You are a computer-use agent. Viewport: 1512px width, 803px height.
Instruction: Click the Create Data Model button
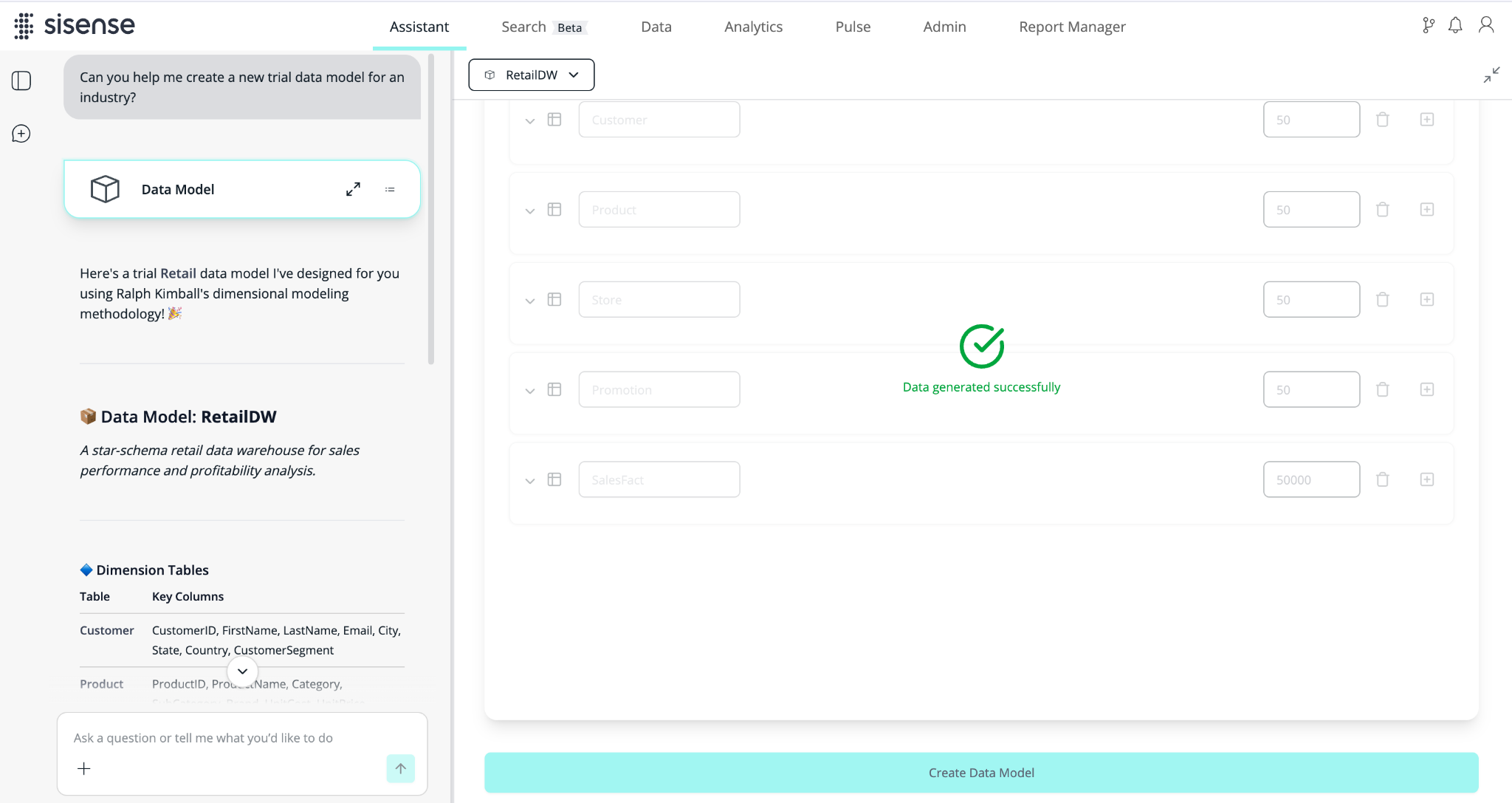point(981,773)
